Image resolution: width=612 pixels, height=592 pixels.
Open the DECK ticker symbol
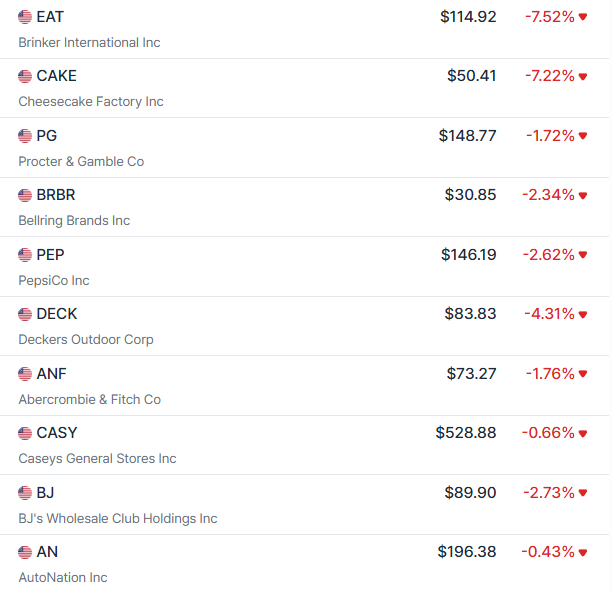(x=56, y=314)
